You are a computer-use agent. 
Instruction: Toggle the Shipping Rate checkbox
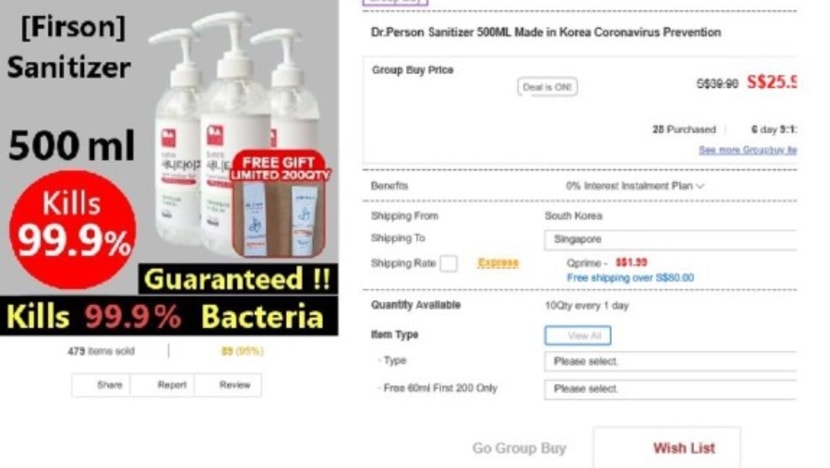coord(448,263)
